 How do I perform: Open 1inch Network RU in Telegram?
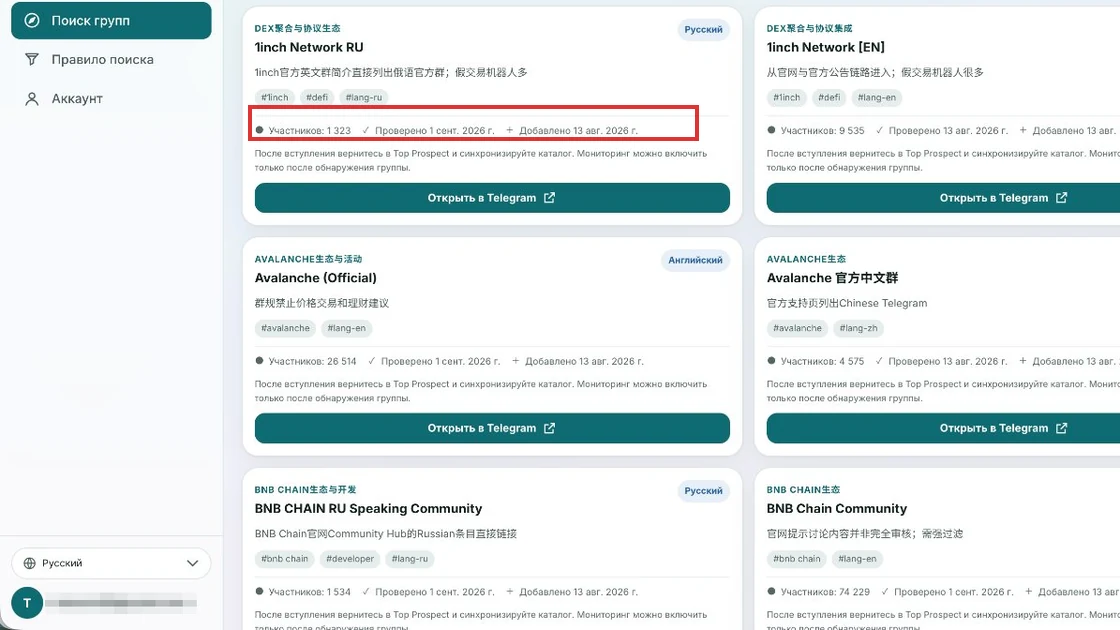tap(492, 198)
